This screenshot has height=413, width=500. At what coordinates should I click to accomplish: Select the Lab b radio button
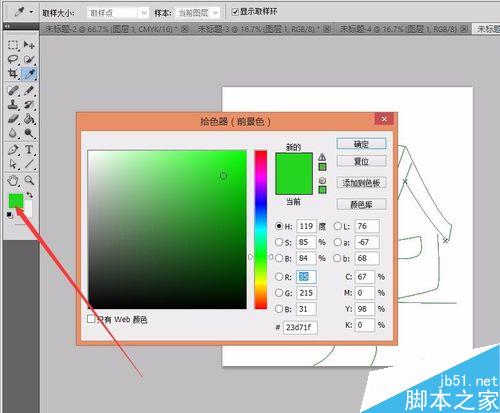pos(338,258)
